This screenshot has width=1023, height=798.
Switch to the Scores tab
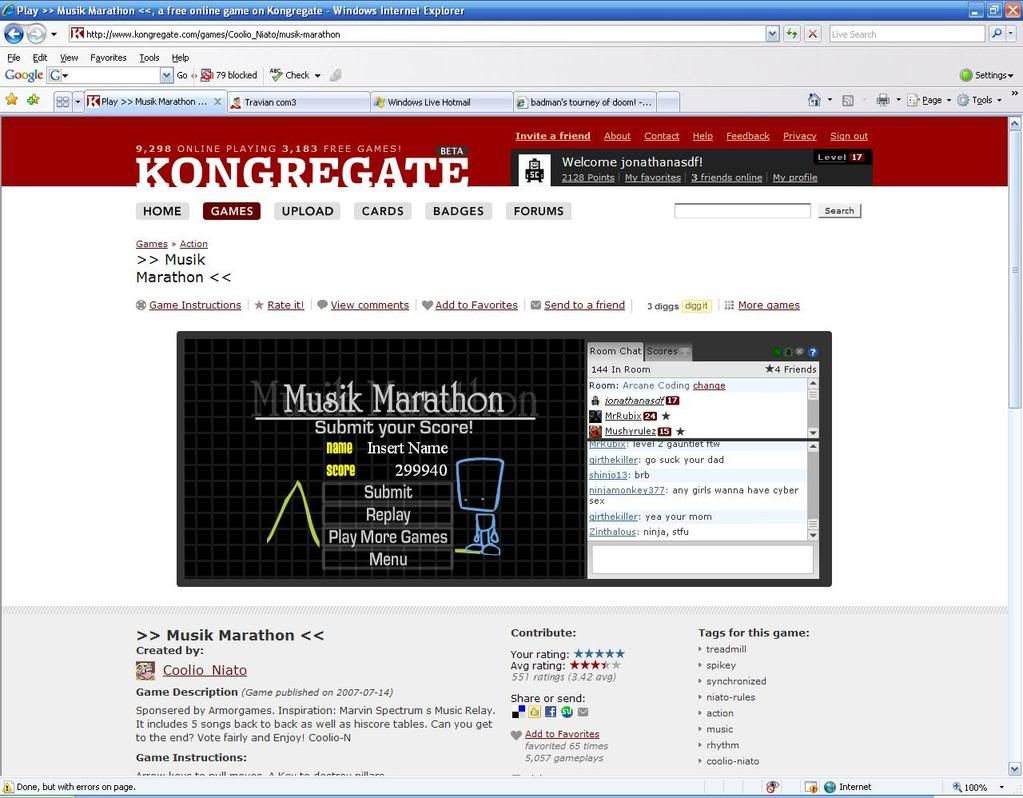pyautogui.click(x=662, y=351)
